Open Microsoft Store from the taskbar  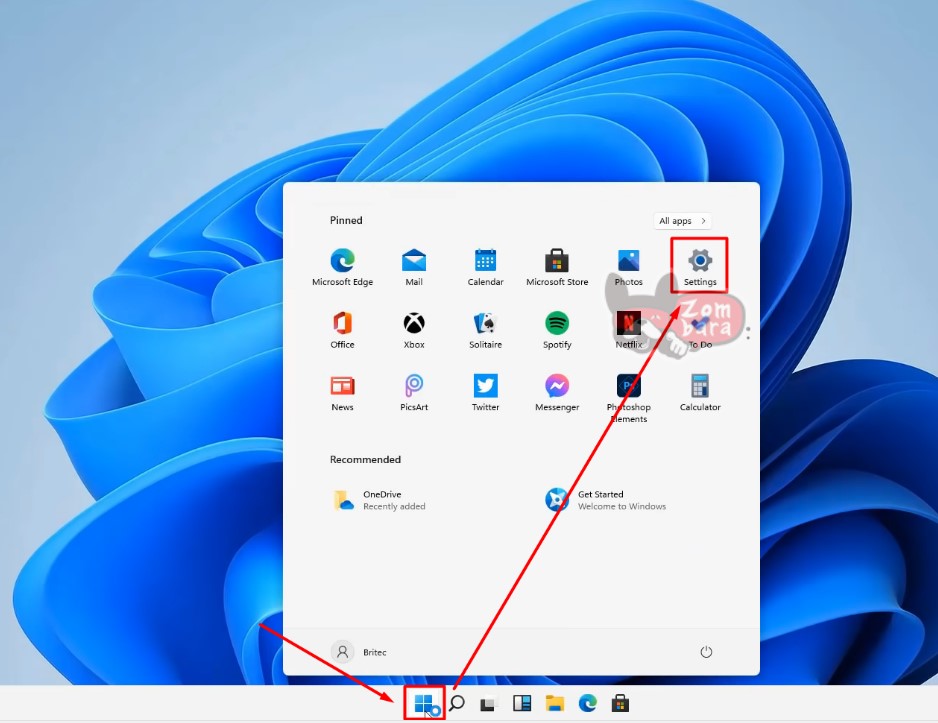(620, 703)
